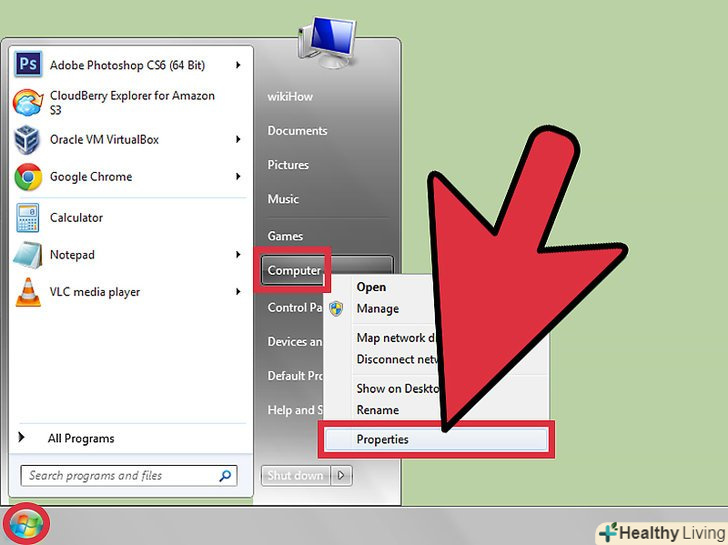Screen dimensions: 728x545
Task: Launch CloudBerry Explorer cloud icon
Action: click(28, 102)
